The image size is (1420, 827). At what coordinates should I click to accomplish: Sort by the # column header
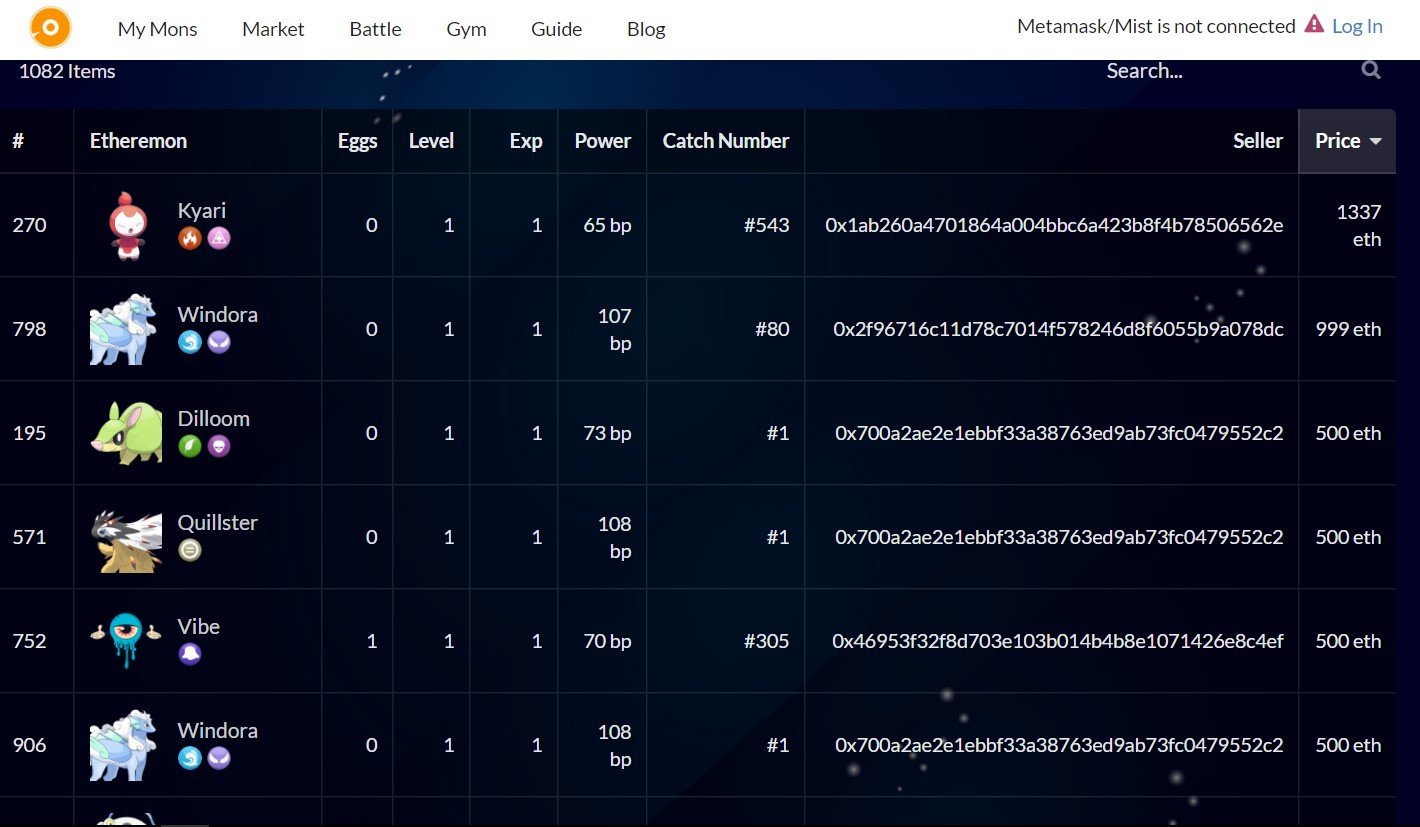tap(18, 141)
